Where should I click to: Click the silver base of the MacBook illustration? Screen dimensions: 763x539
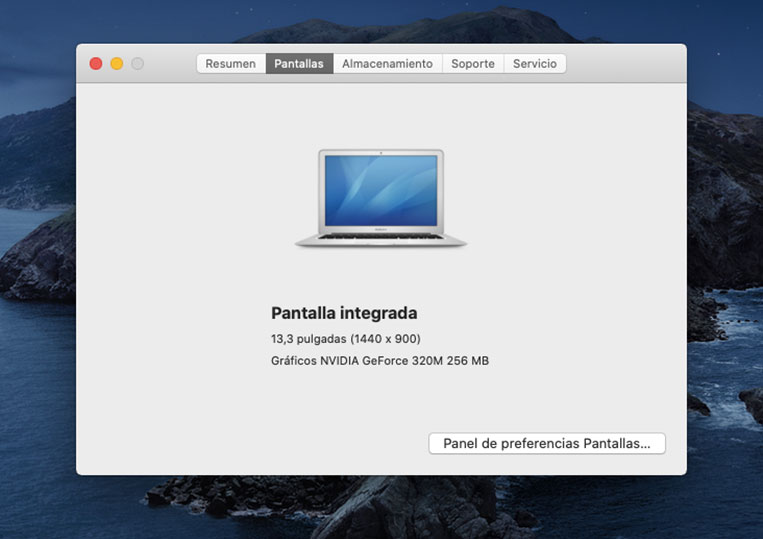pyautogui.click(x=381, y=239)
